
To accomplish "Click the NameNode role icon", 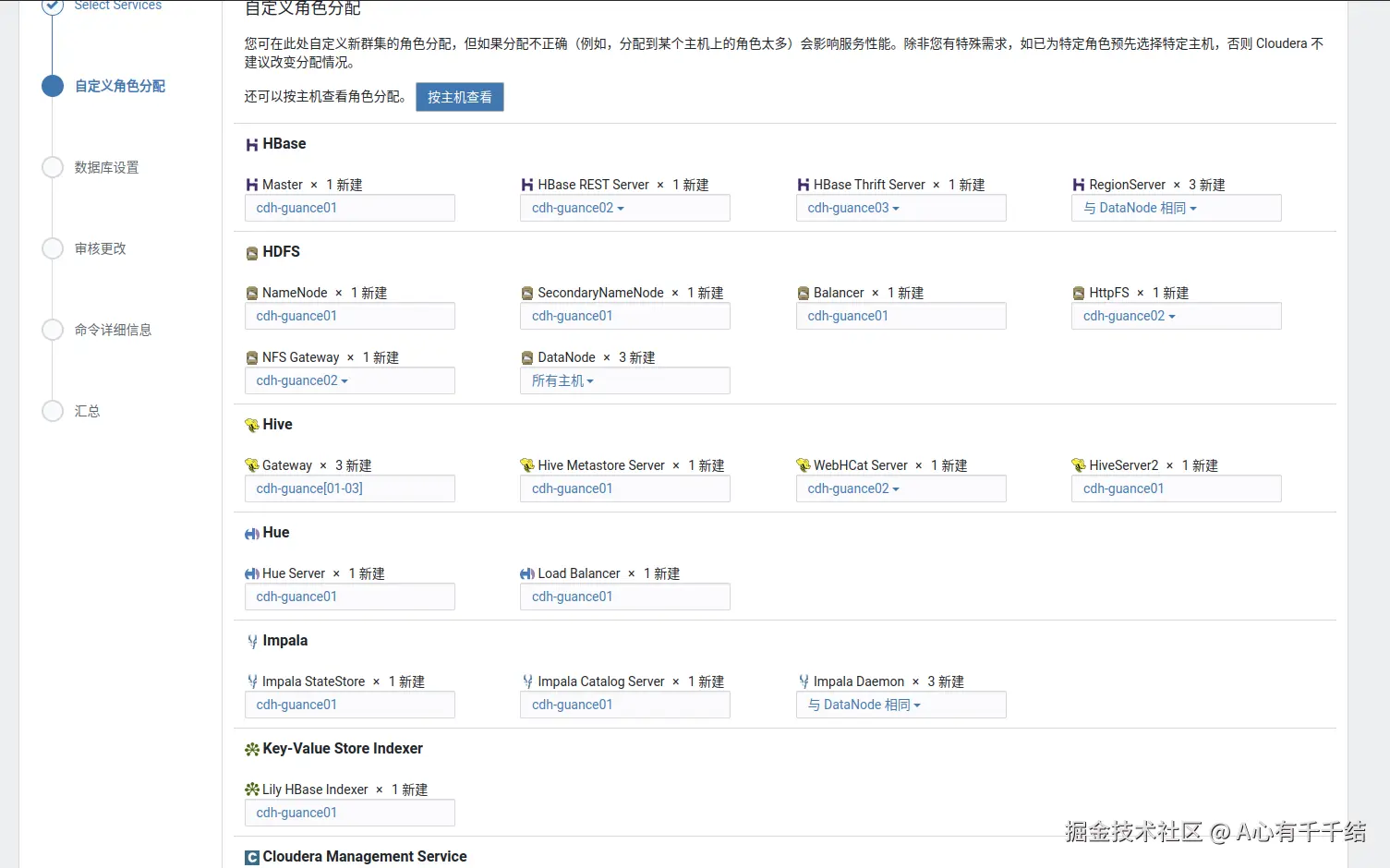I will coord(251,294).
